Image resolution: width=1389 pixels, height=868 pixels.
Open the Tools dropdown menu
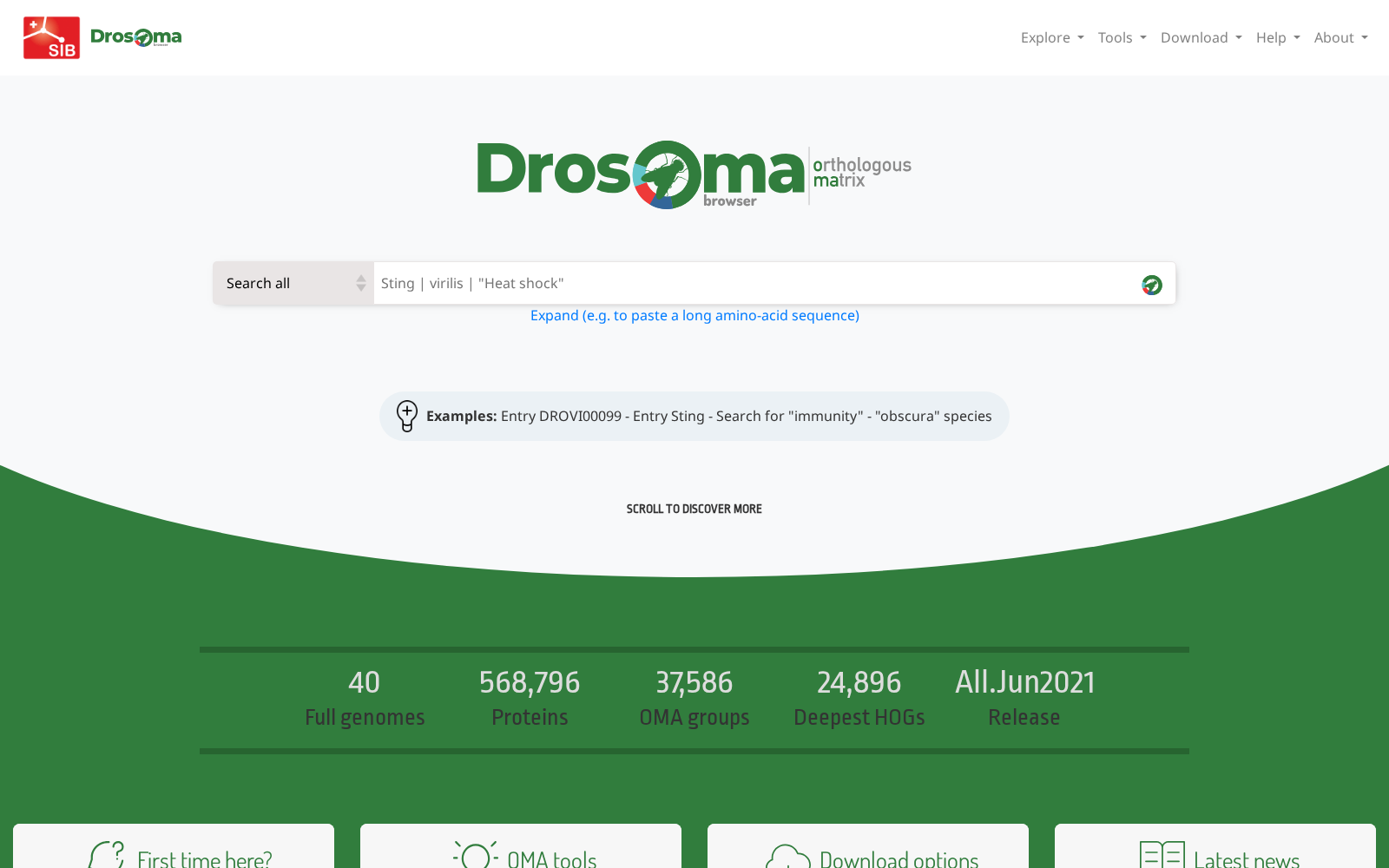point(1122,37)
